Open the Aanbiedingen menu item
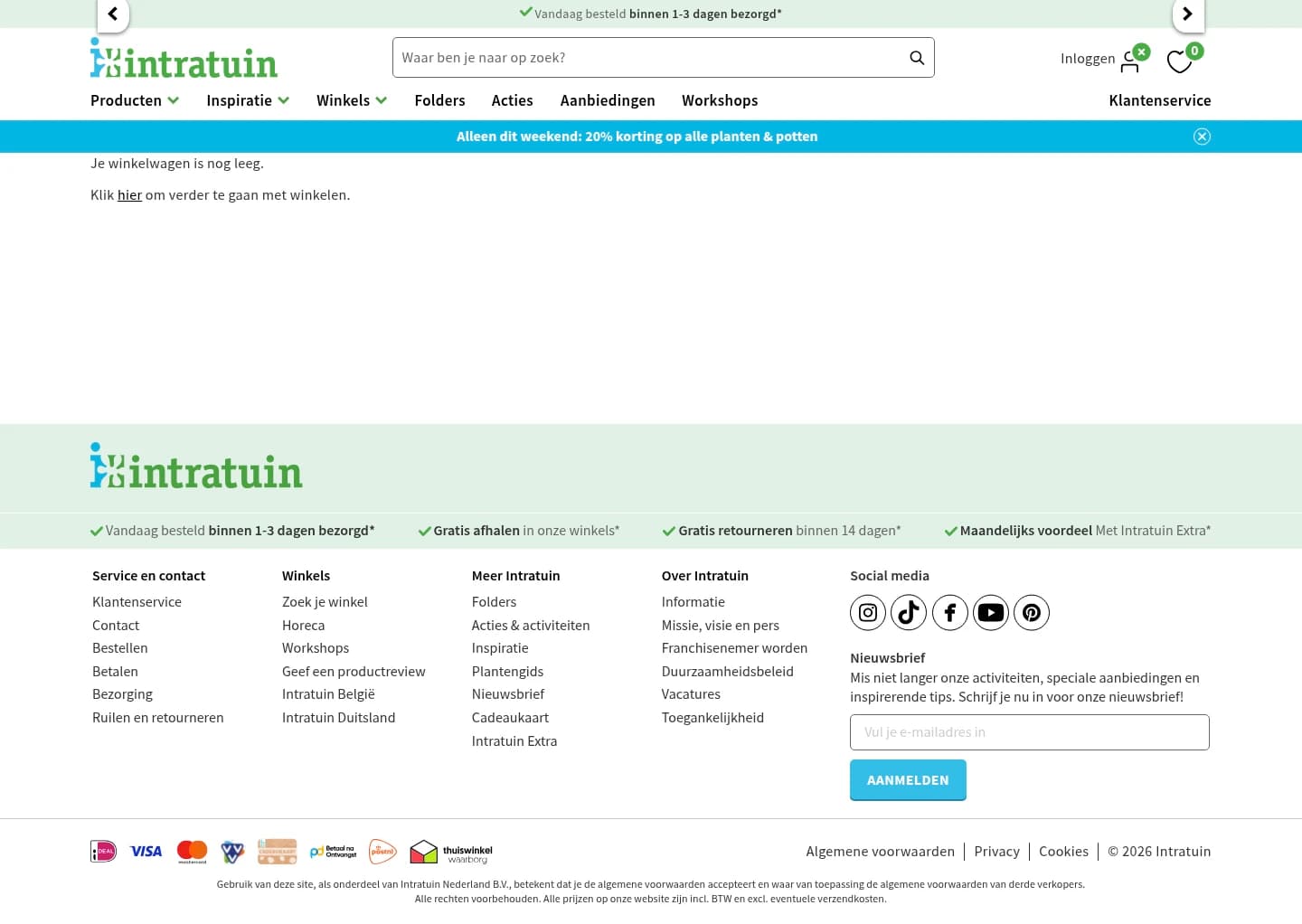 608,100
